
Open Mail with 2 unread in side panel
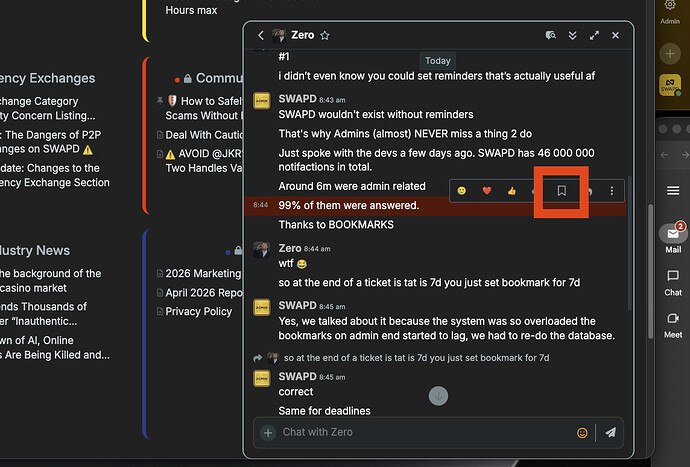(673, 238)
